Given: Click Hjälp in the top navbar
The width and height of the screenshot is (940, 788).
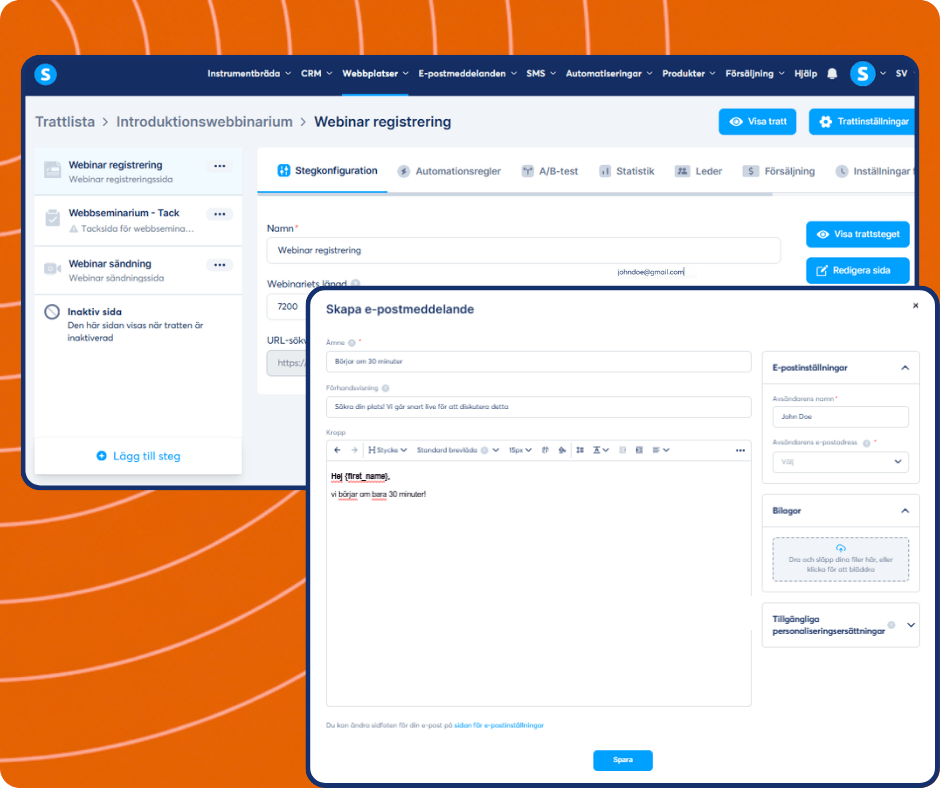Looking at the screenshot, I should coord(806,73).
